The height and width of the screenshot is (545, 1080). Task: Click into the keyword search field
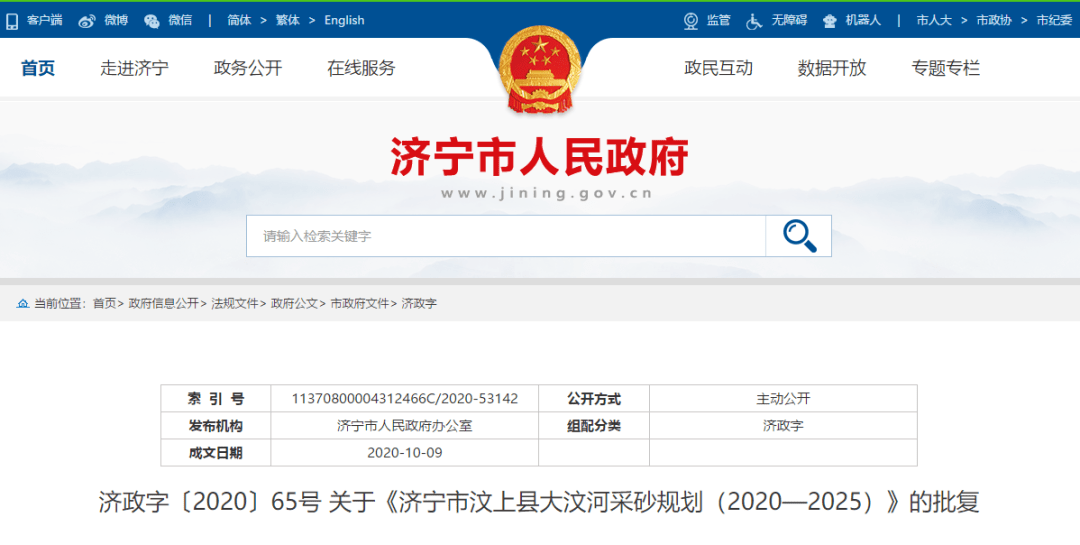(x=505, y=236)
